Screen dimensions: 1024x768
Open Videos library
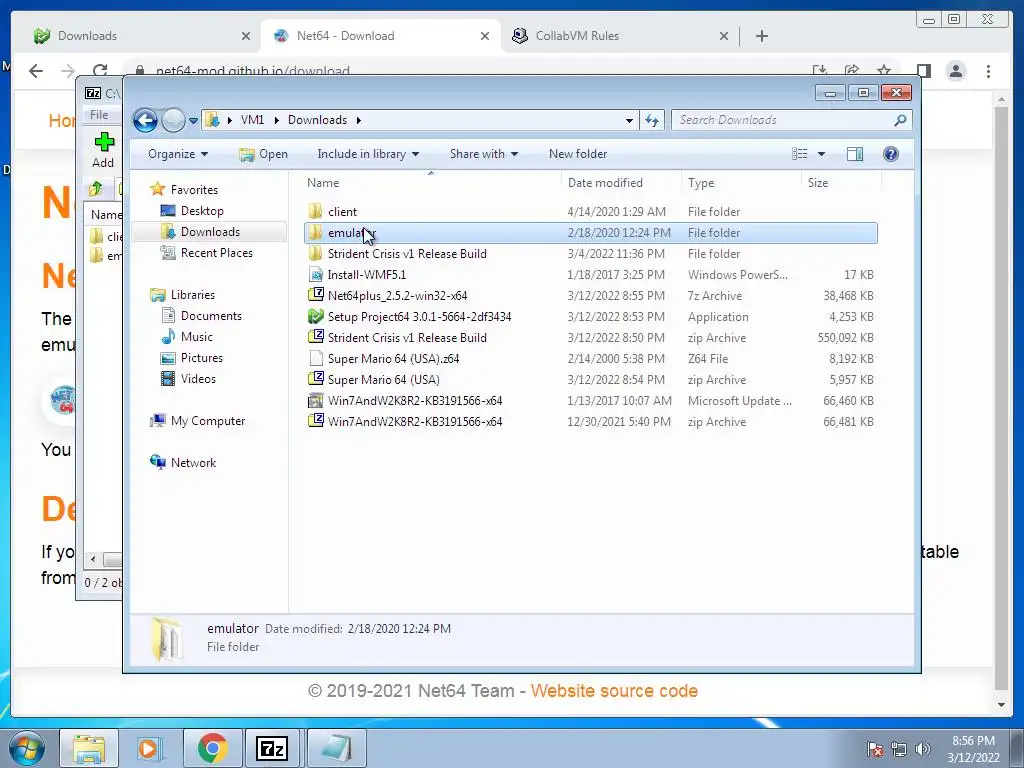(x=198, y=379)
